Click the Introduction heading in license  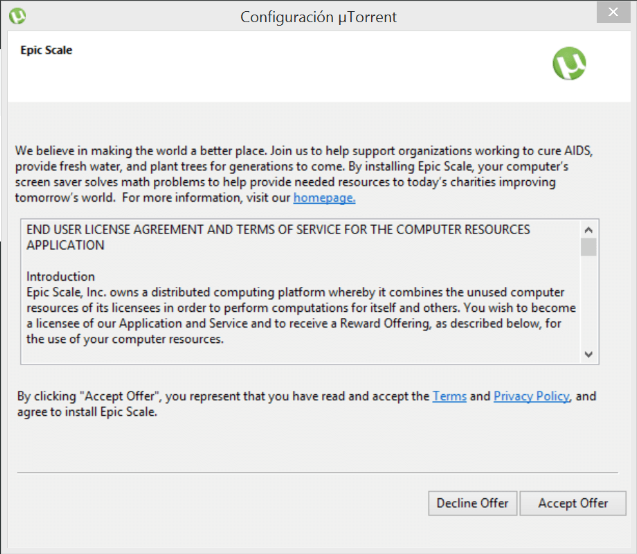coord(61,277)
